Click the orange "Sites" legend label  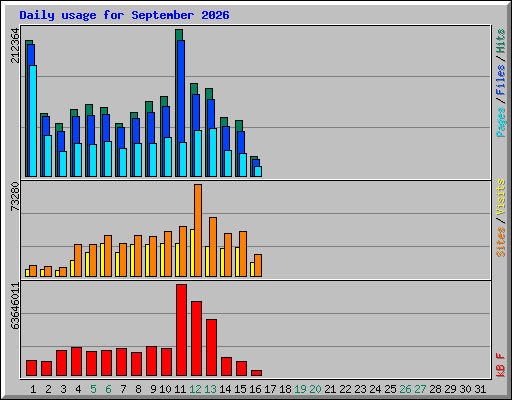[x=500, y=242]
